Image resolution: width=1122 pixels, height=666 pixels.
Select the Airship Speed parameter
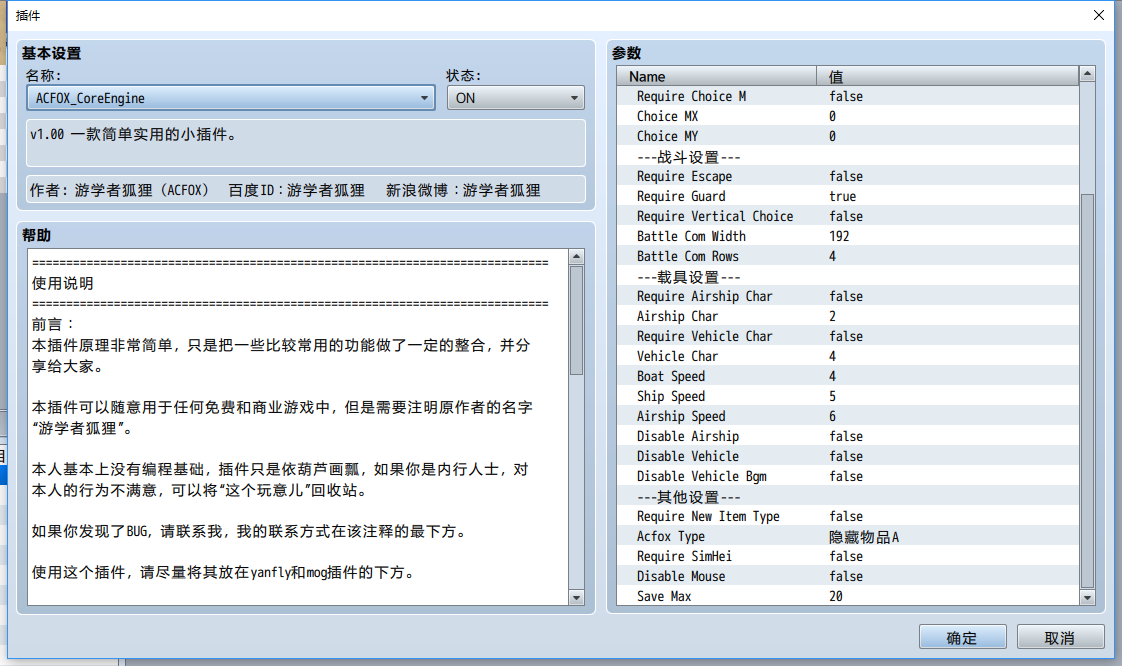[x=848, y=416]
